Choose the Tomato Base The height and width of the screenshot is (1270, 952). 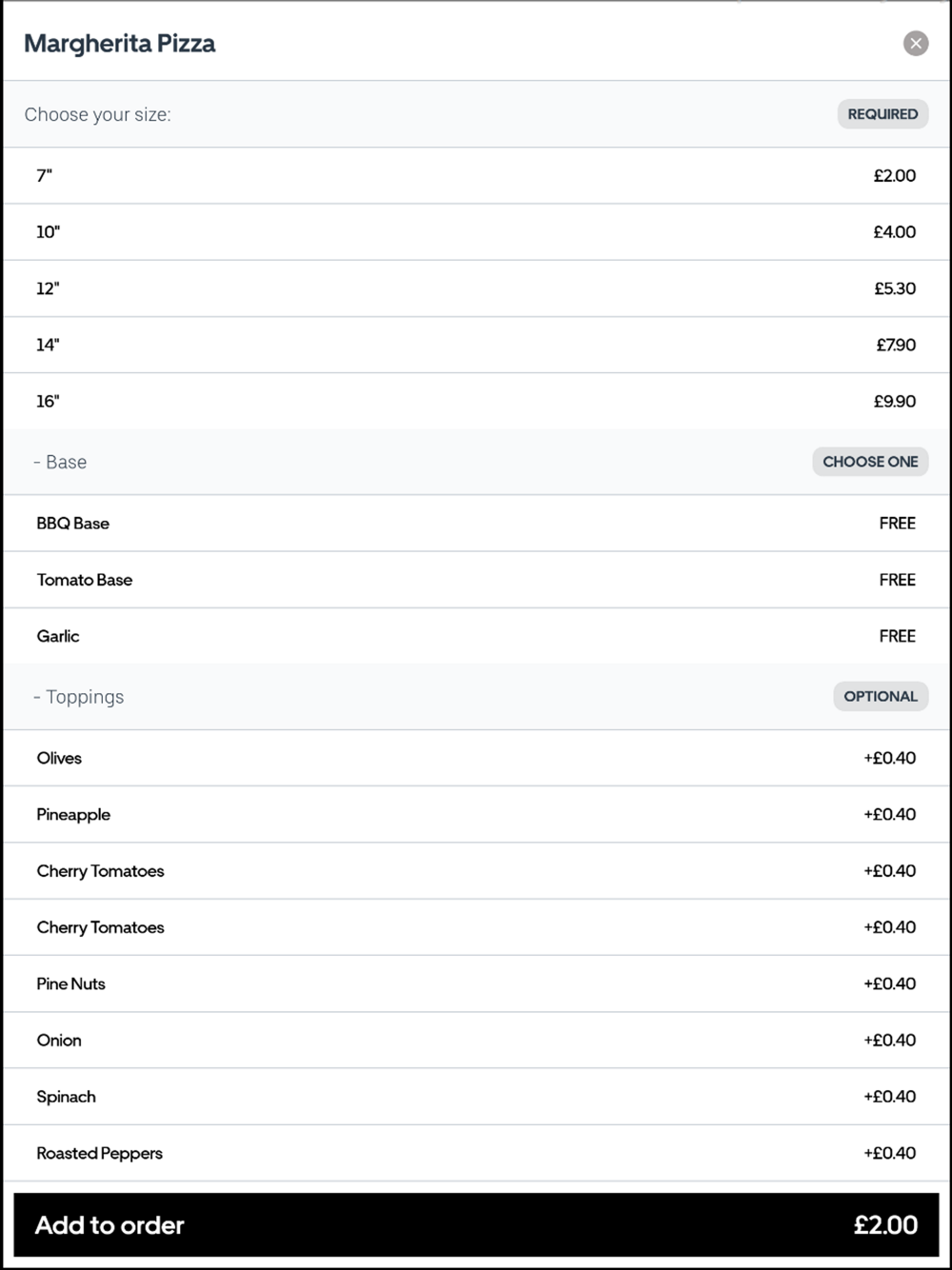coord(476,580)
